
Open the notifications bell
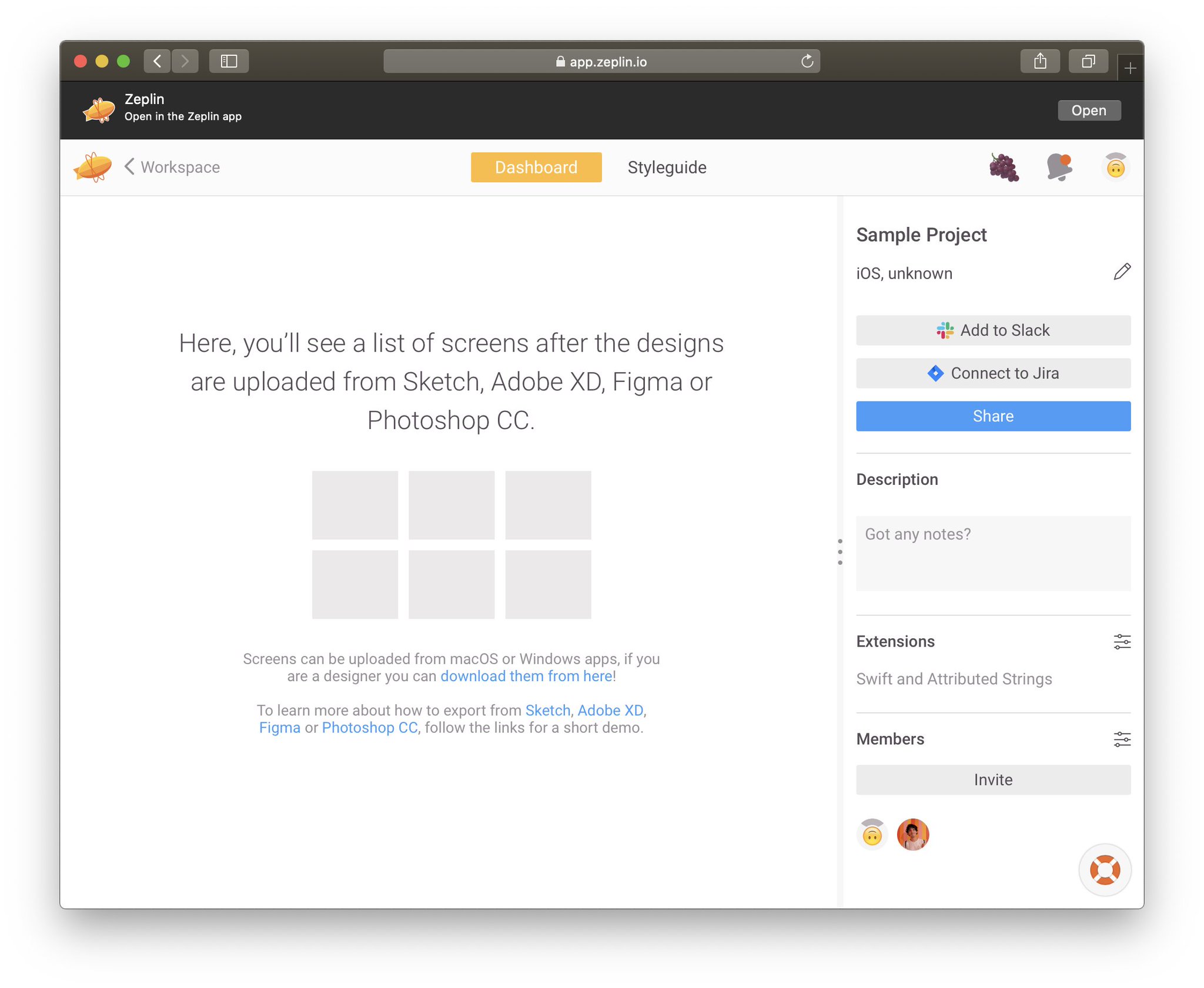pos(1059,168)
